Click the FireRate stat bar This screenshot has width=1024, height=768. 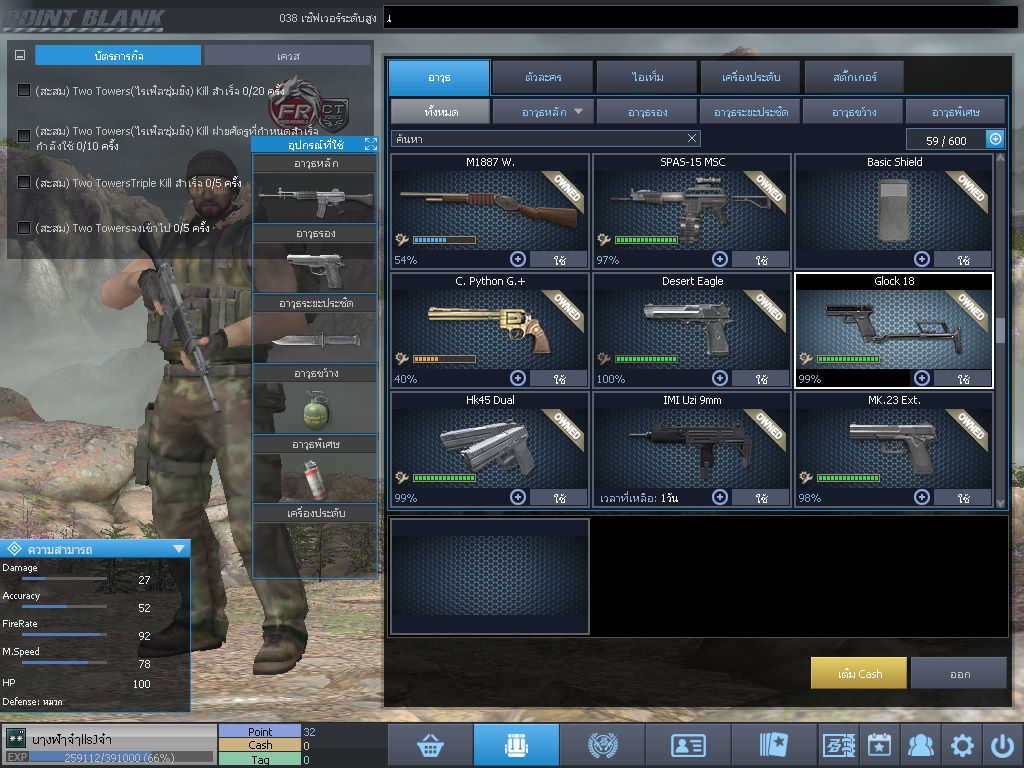coord(65,634)
